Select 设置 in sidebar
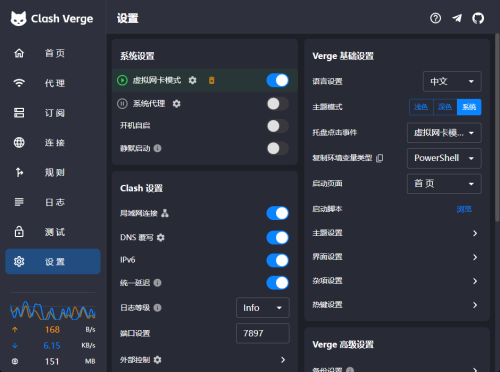This screenshot has height=372, width=500. point(53,262)
